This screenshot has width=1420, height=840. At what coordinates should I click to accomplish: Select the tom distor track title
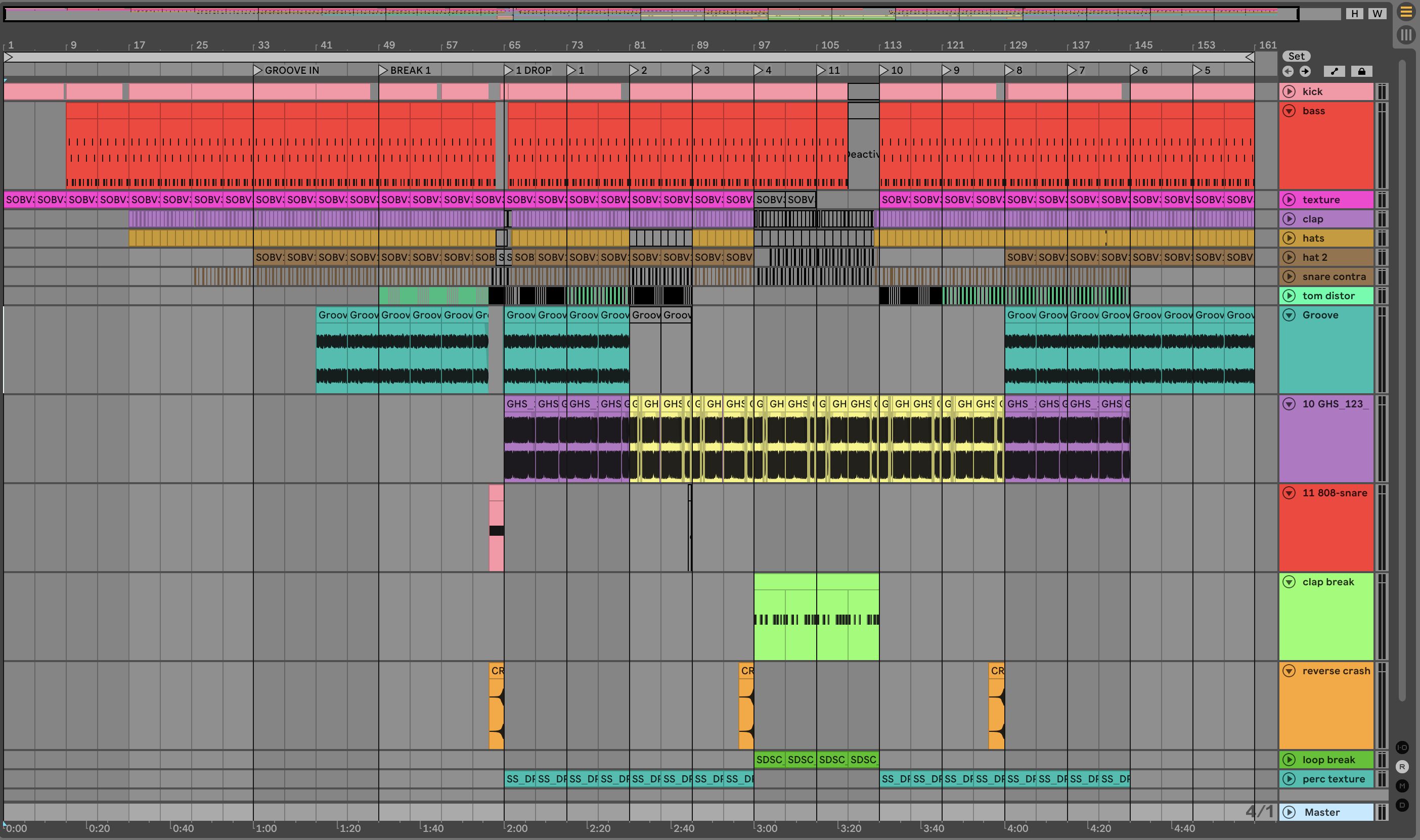[1328, 296]
